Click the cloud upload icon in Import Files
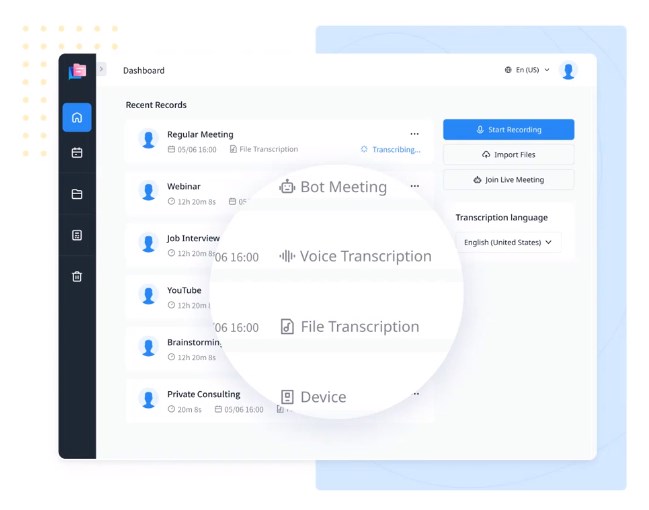Image resolution: width=649 pixels, height=510 pixels. [x=486, y=155]
